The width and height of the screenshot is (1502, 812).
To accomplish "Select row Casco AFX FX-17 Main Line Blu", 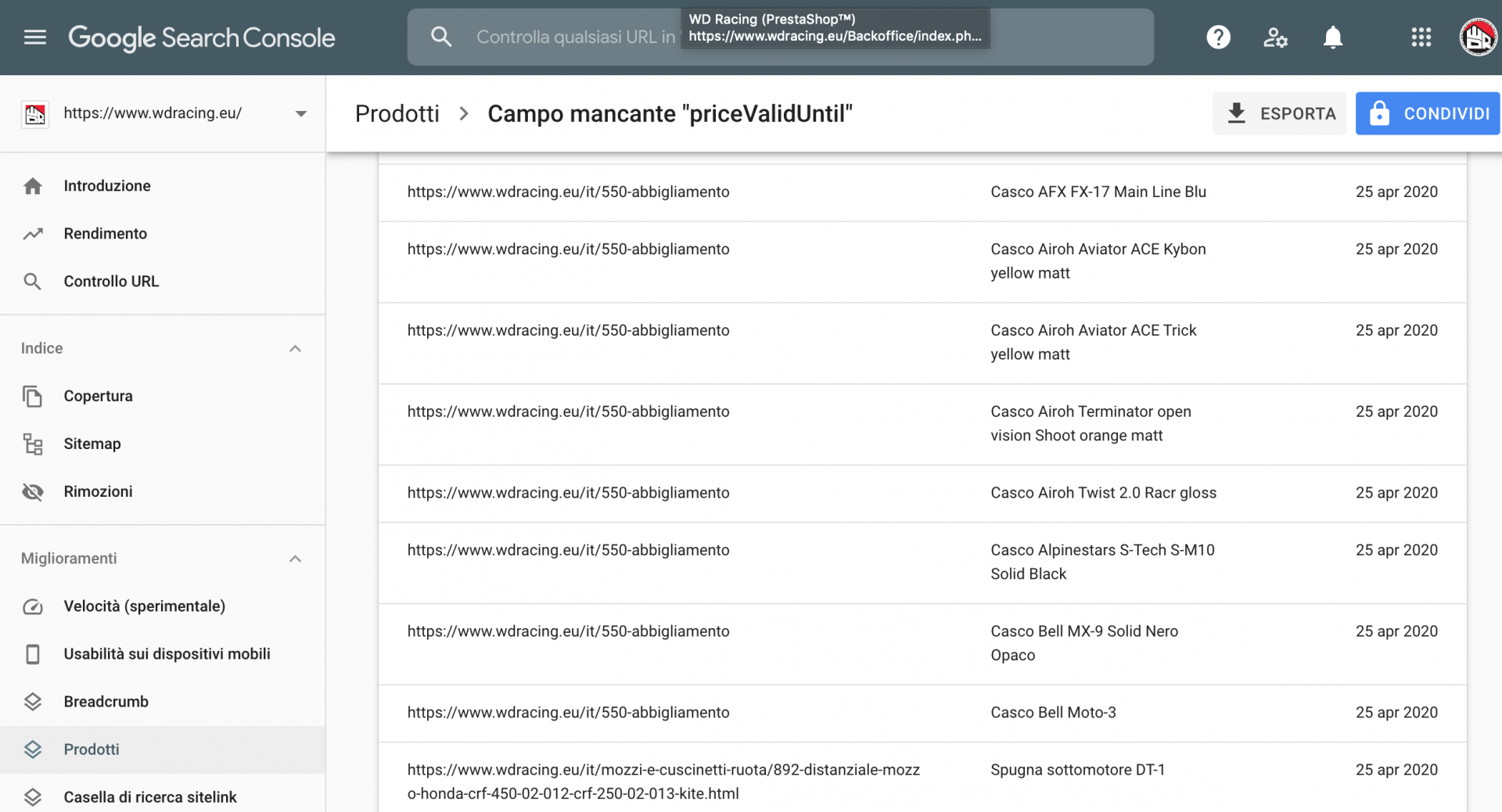I will pyautogui.click(x=922, y=192).
